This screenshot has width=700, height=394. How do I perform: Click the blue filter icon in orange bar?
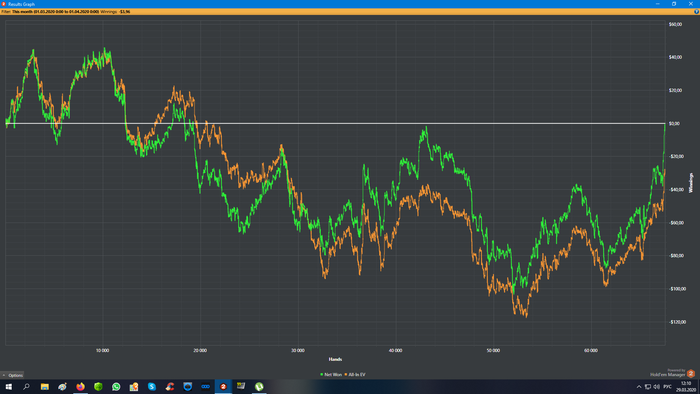click(x=696, y=12)
